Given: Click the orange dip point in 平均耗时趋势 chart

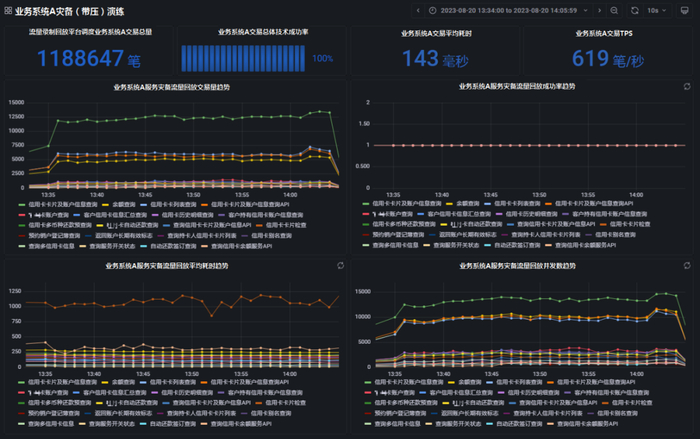Looking at the screenshot, I should pos(212,316).
